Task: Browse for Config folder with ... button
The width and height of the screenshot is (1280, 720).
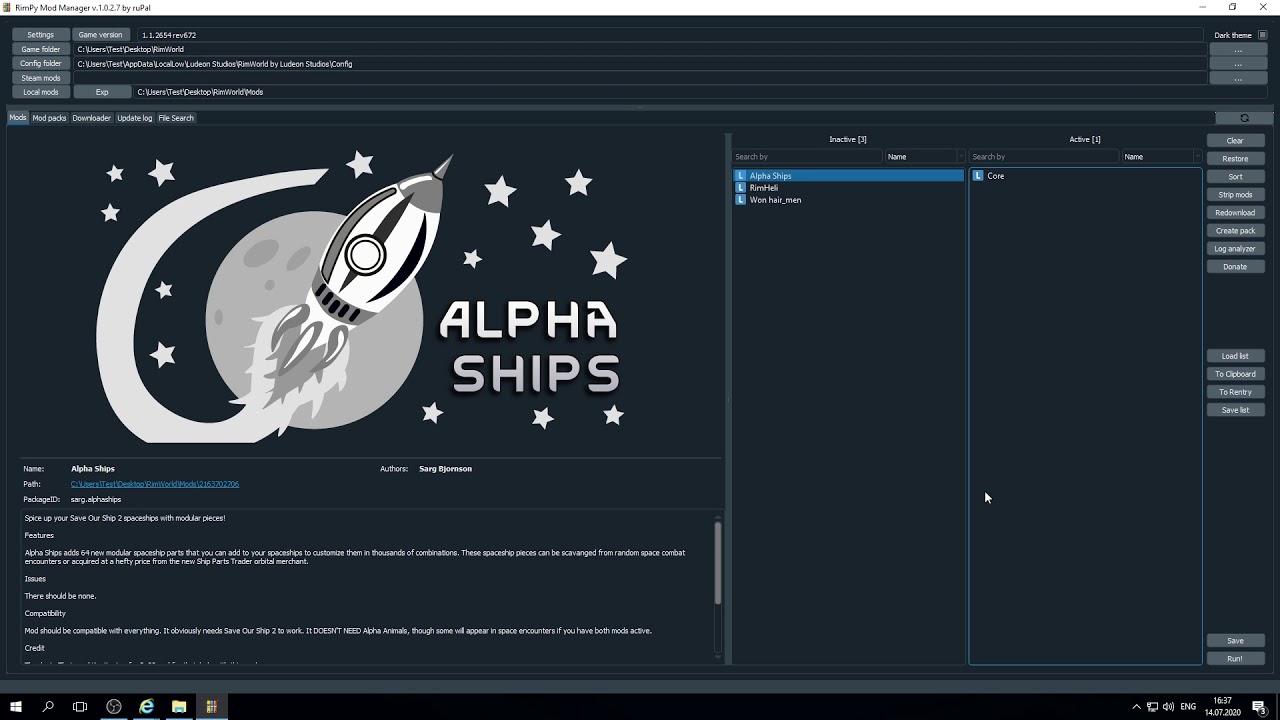Action: [1238, 64]
